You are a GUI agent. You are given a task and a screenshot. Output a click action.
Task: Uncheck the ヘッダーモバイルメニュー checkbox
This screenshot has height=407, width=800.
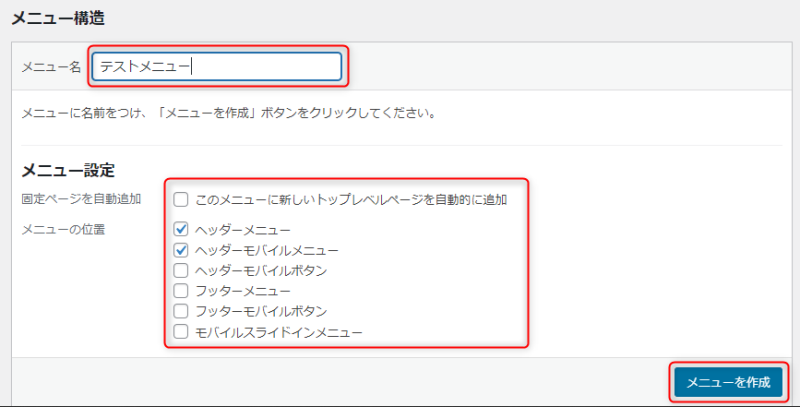click(x=181, y=250)
